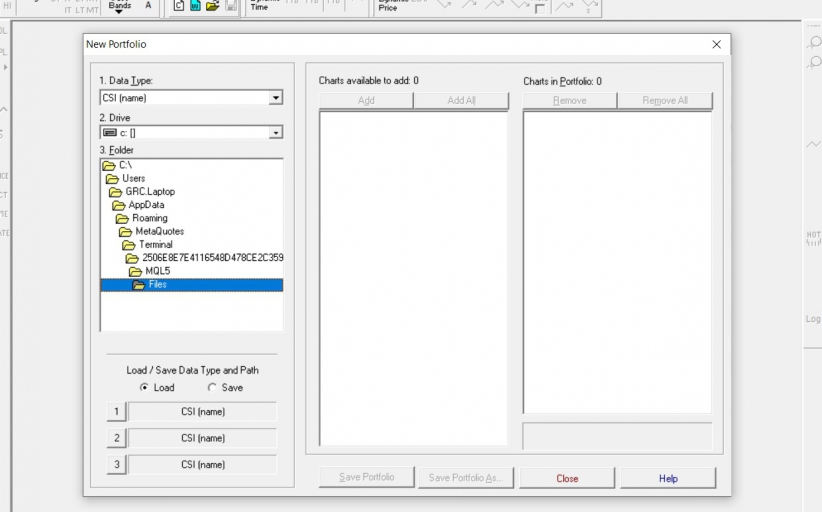This screenshot has width=822, height=512.
Task: Select the Load radio button
Action: 145,388
